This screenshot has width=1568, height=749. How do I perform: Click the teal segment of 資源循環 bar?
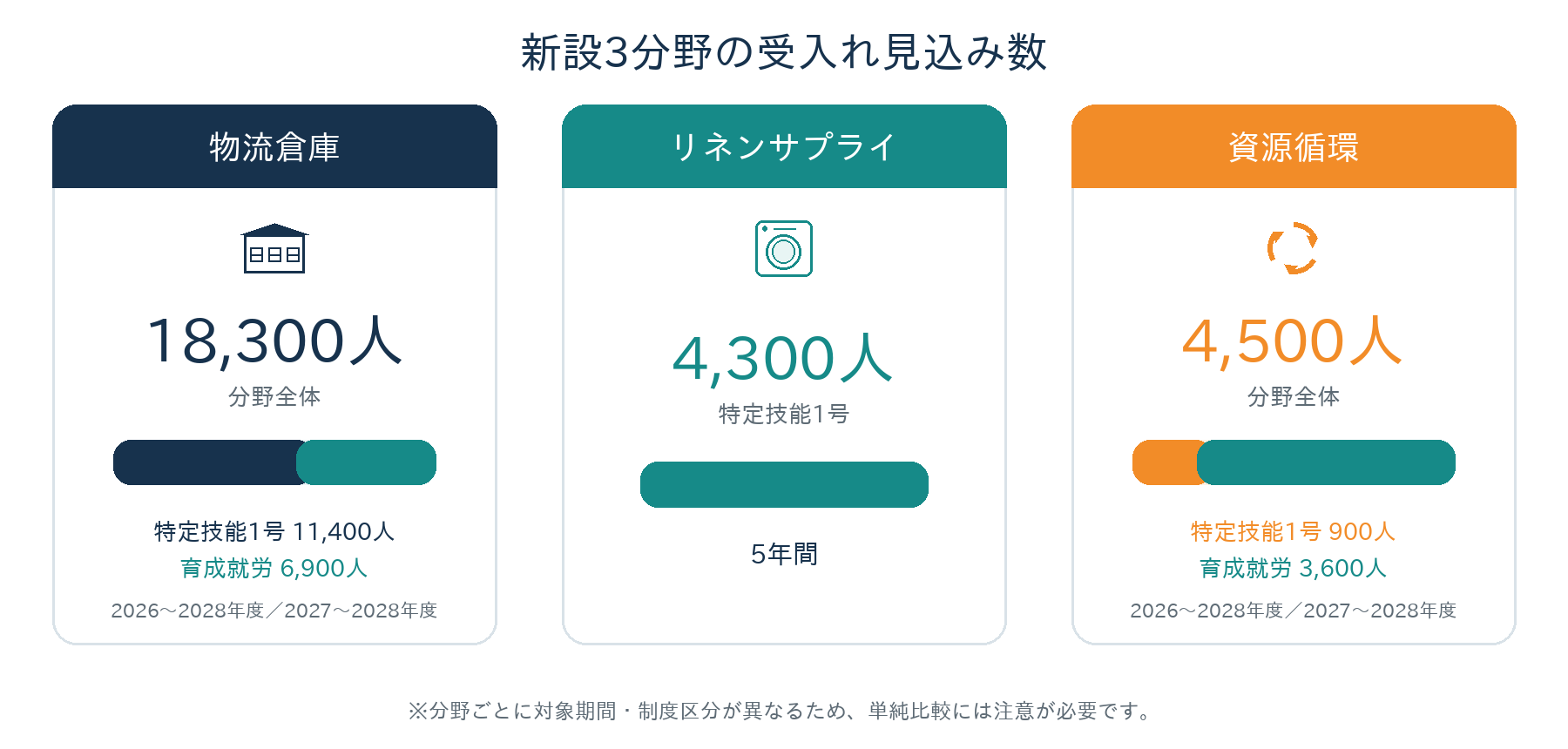(1326, 462)
